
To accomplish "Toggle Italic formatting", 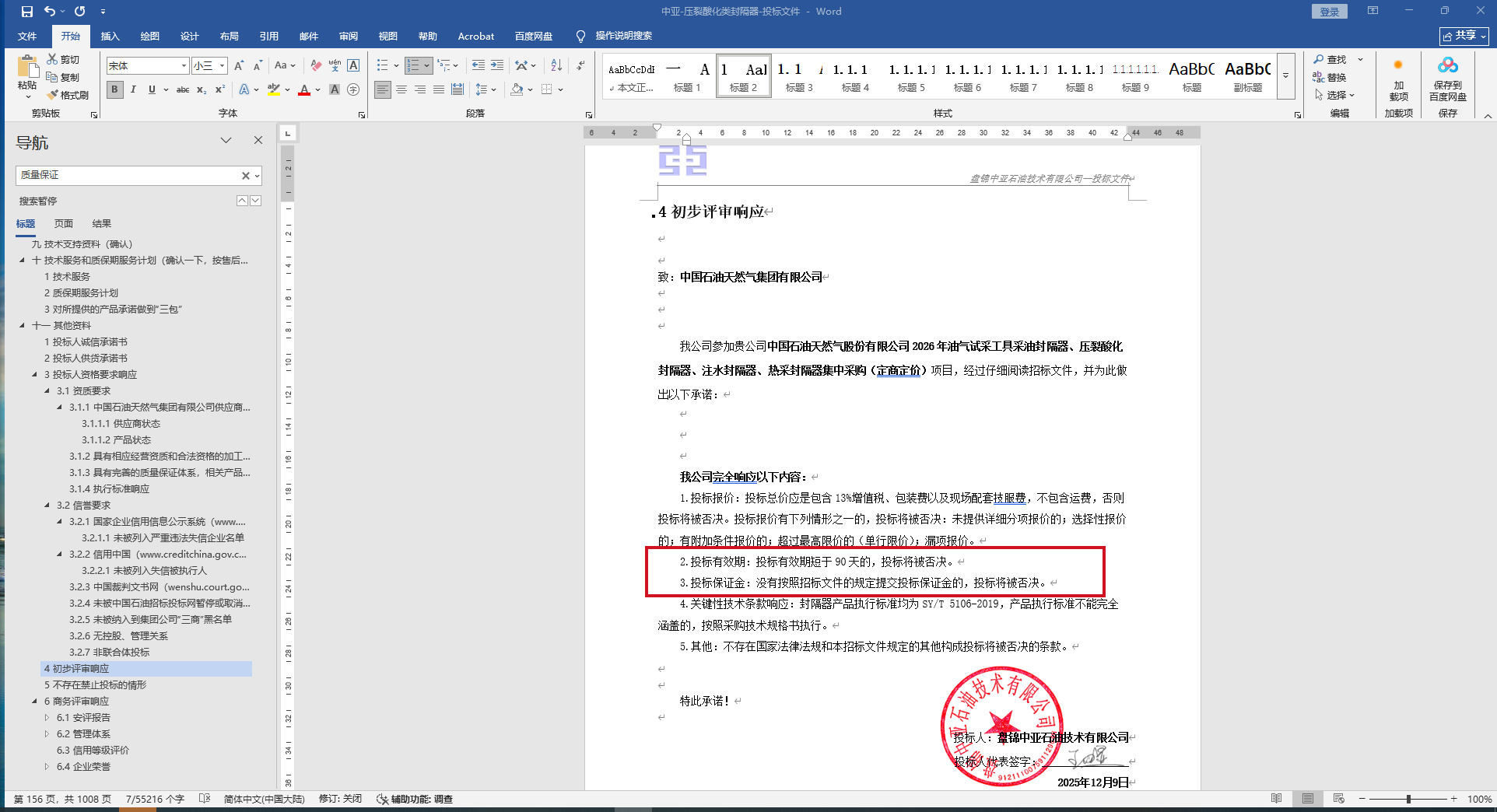I will click(x=134, y=89).
